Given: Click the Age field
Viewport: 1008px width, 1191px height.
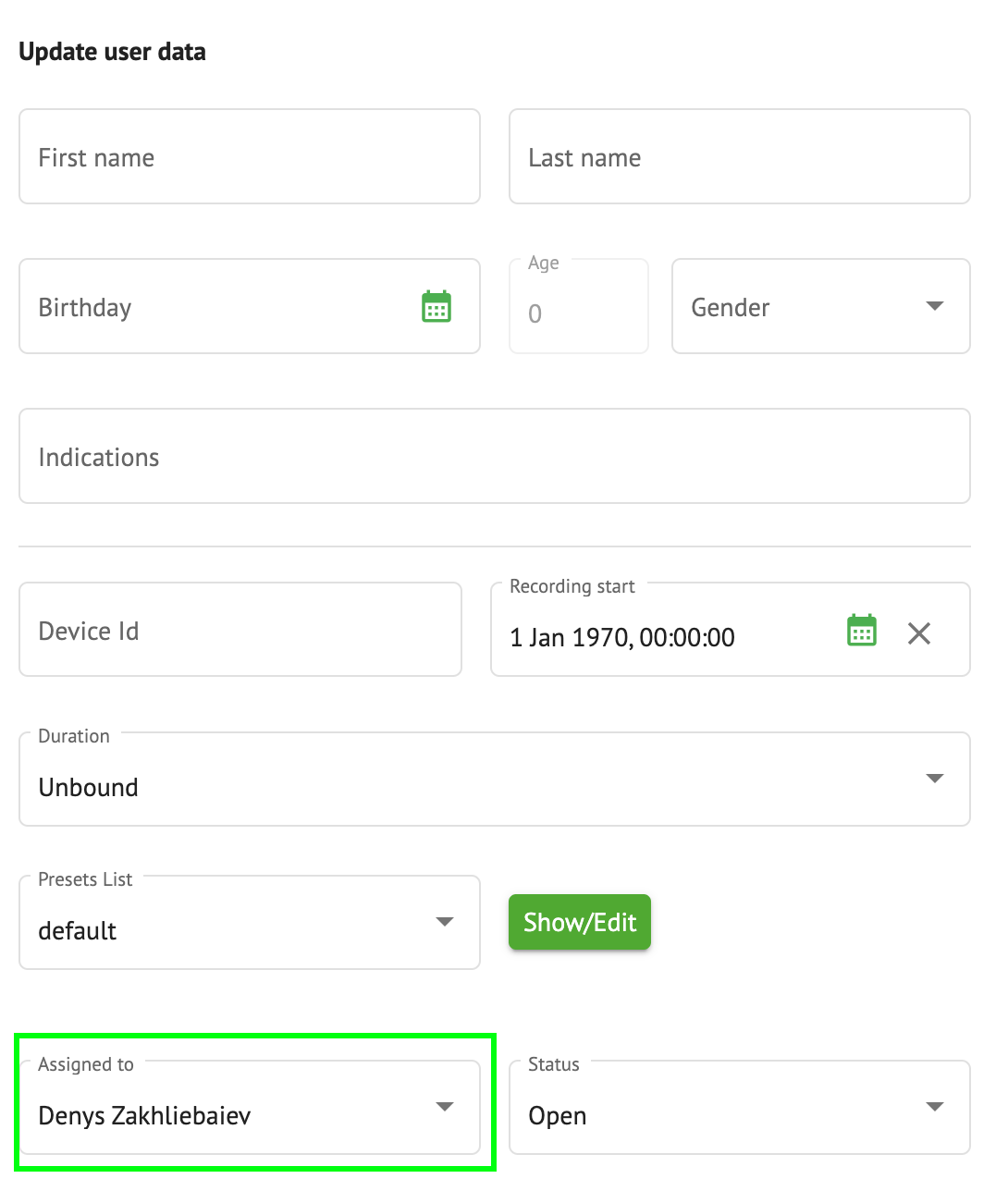Looking at the screenshot, I should coord(579,313).
